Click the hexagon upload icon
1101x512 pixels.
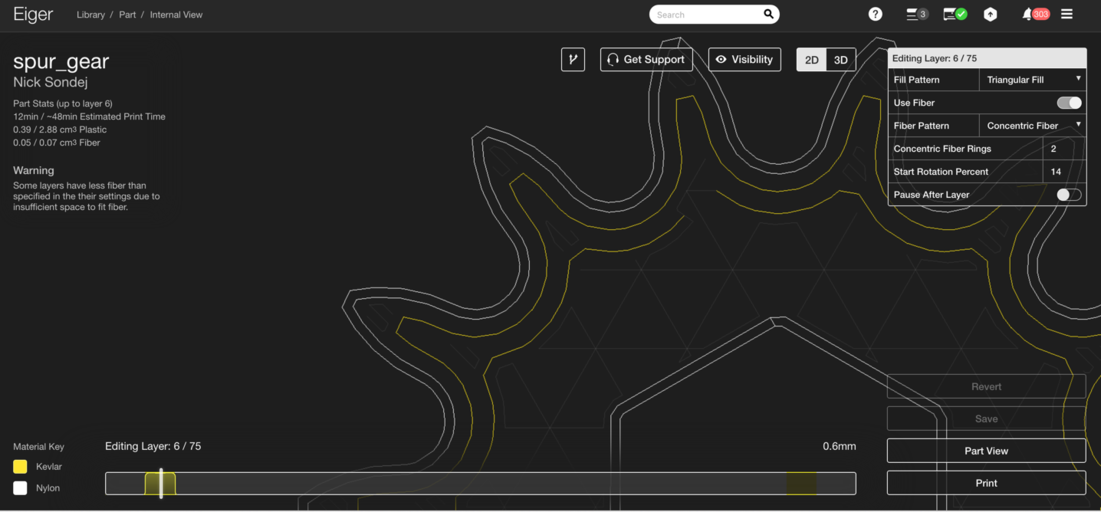pos(990,14)
